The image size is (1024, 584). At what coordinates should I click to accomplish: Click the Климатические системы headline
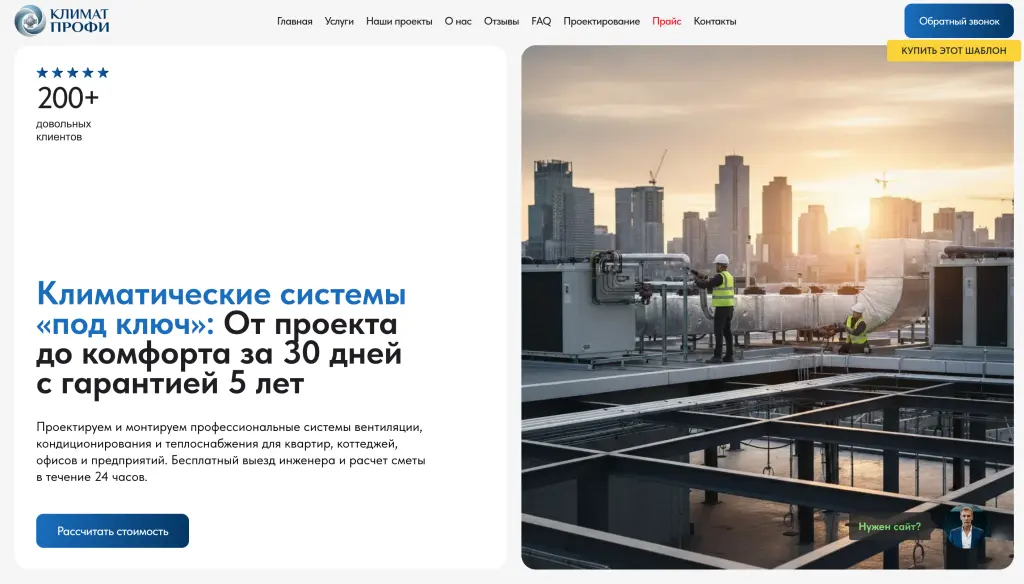tap(221, 338)
